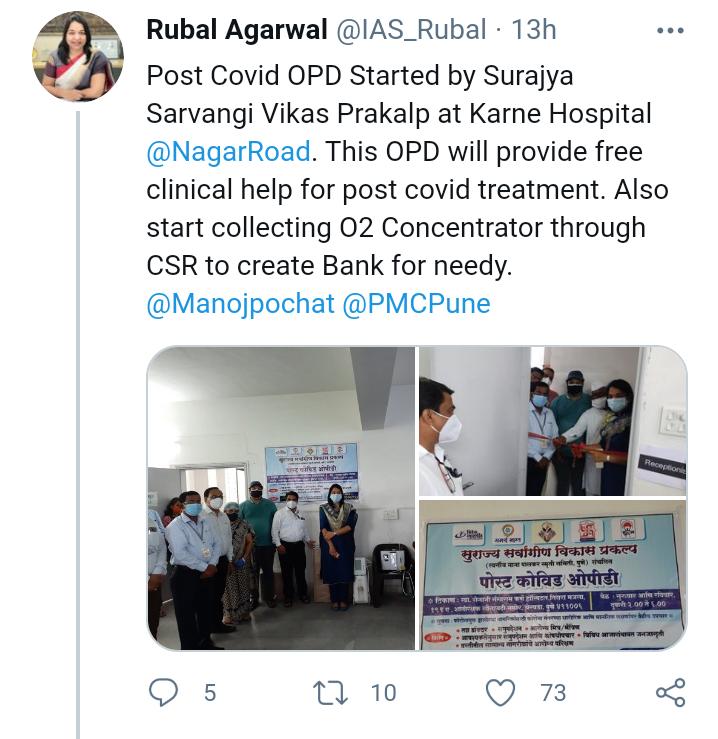View the like count 73

pos(553,693)
